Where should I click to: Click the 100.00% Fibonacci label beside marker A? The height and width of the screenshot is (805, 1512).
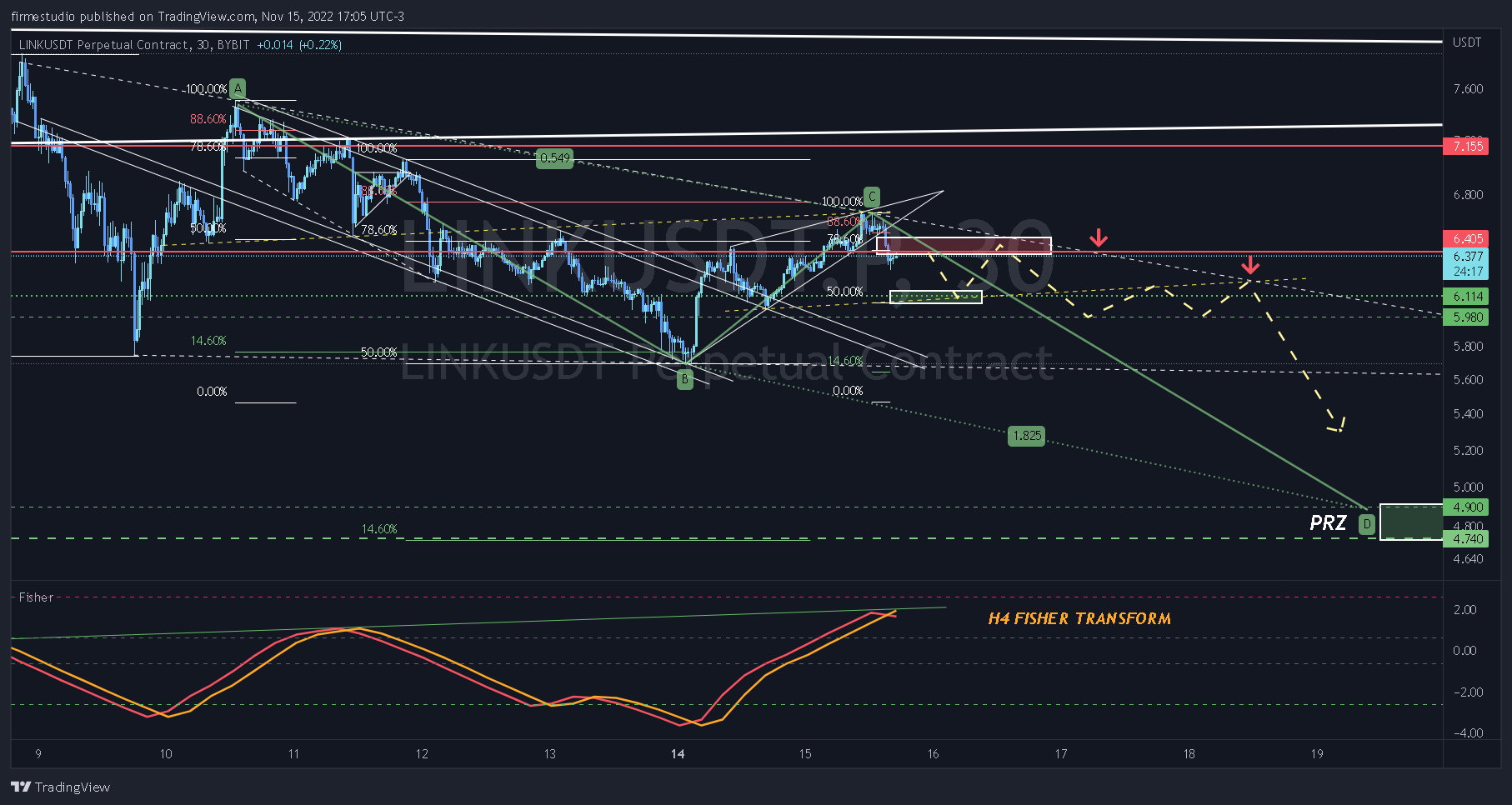click(206, 89)
